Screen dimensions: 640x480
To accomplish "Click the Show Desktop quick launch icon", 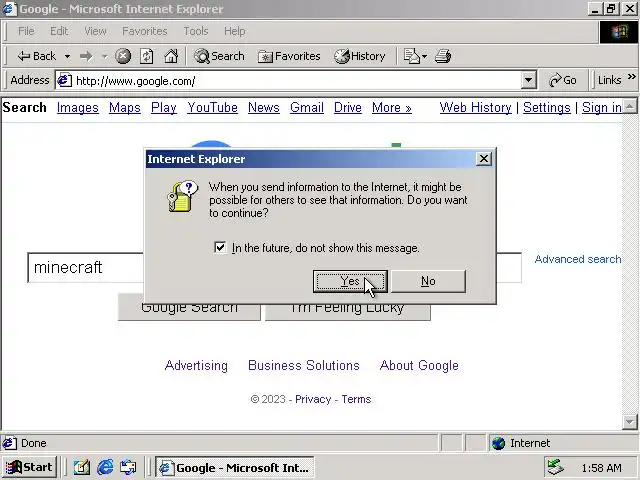I will 82,467.
